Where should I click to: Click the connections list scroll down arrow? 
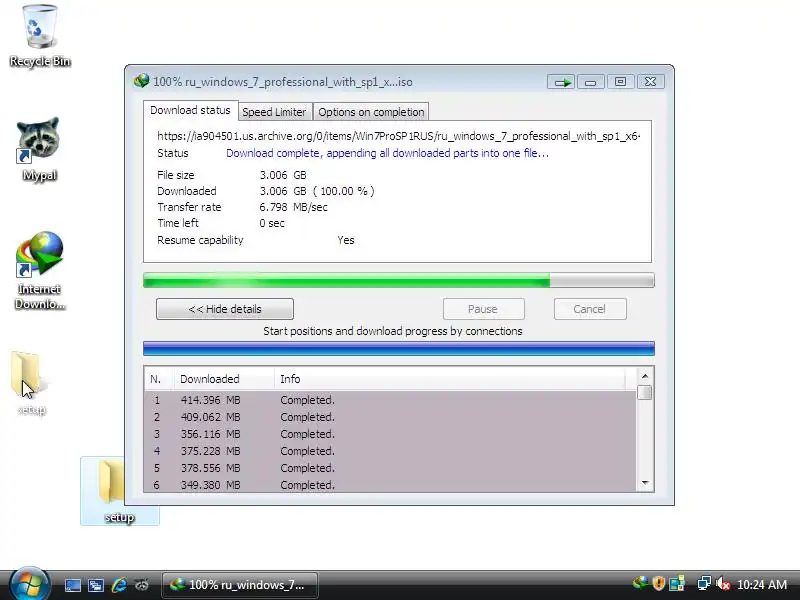click(x=645, y=483)
